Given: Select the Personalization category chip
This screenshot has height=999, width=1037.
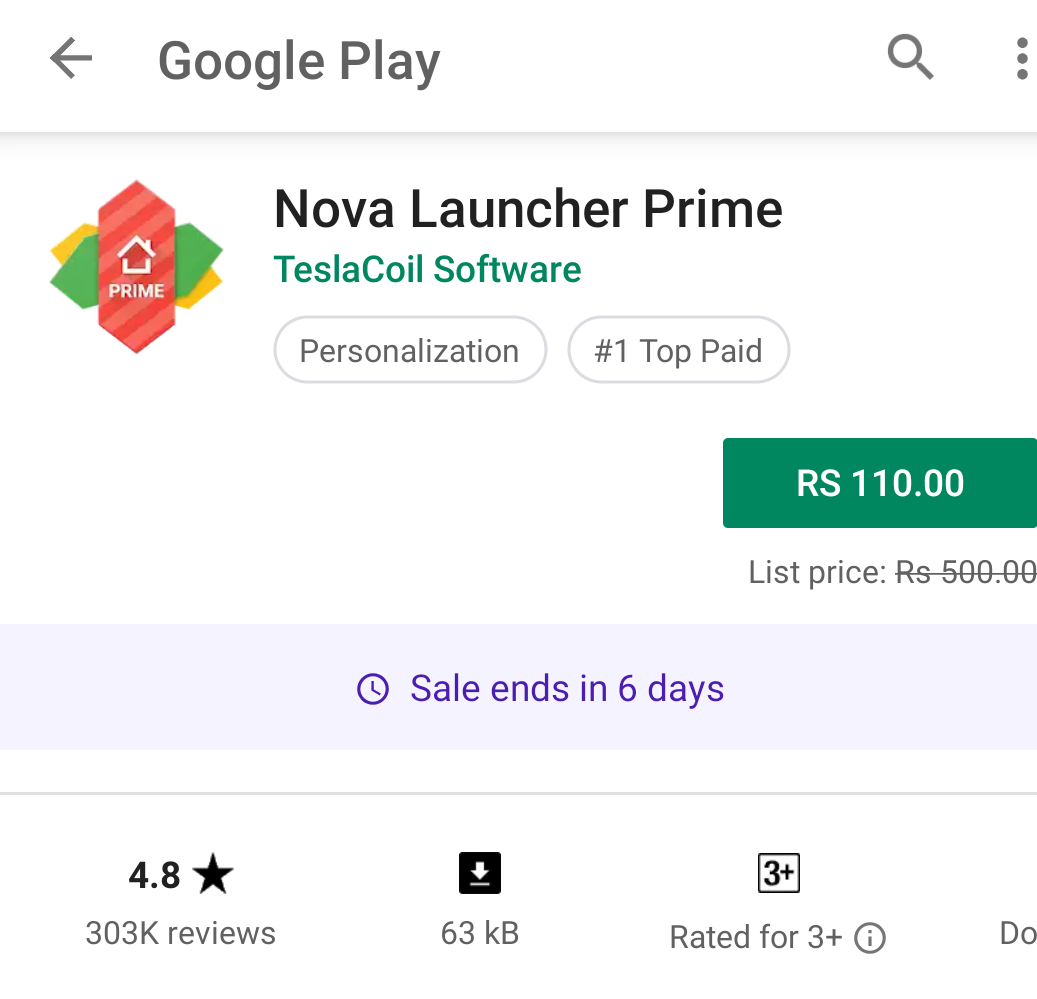Looking at the screenshot, I should point(409,351).
